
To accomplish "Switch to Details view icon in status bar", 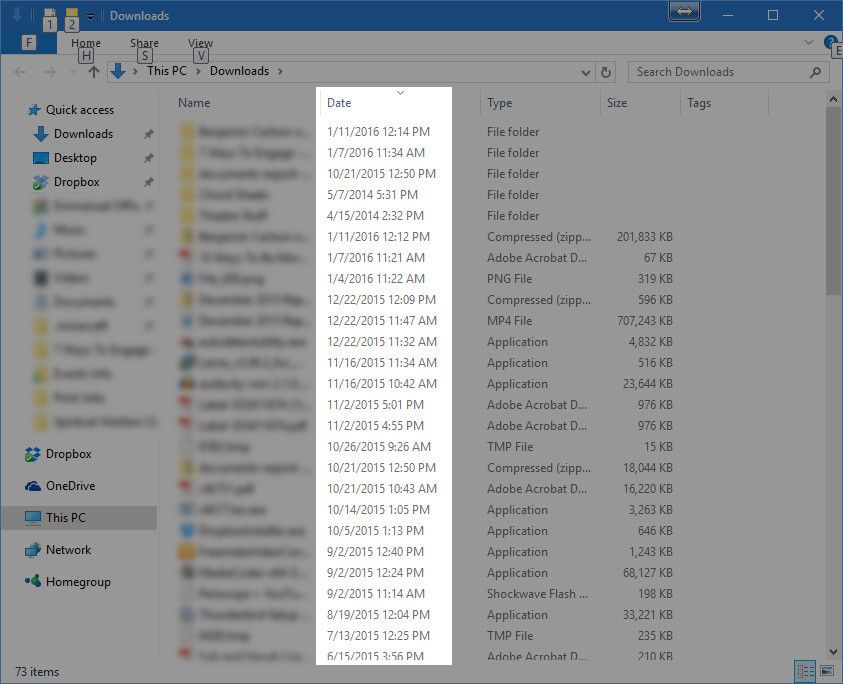I will (x=805, y=671).
